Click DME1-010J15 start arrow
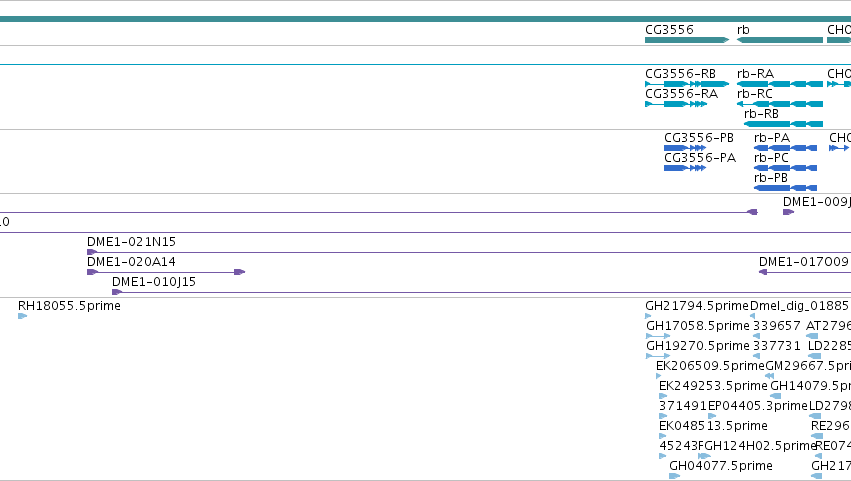 coord(117,292)
